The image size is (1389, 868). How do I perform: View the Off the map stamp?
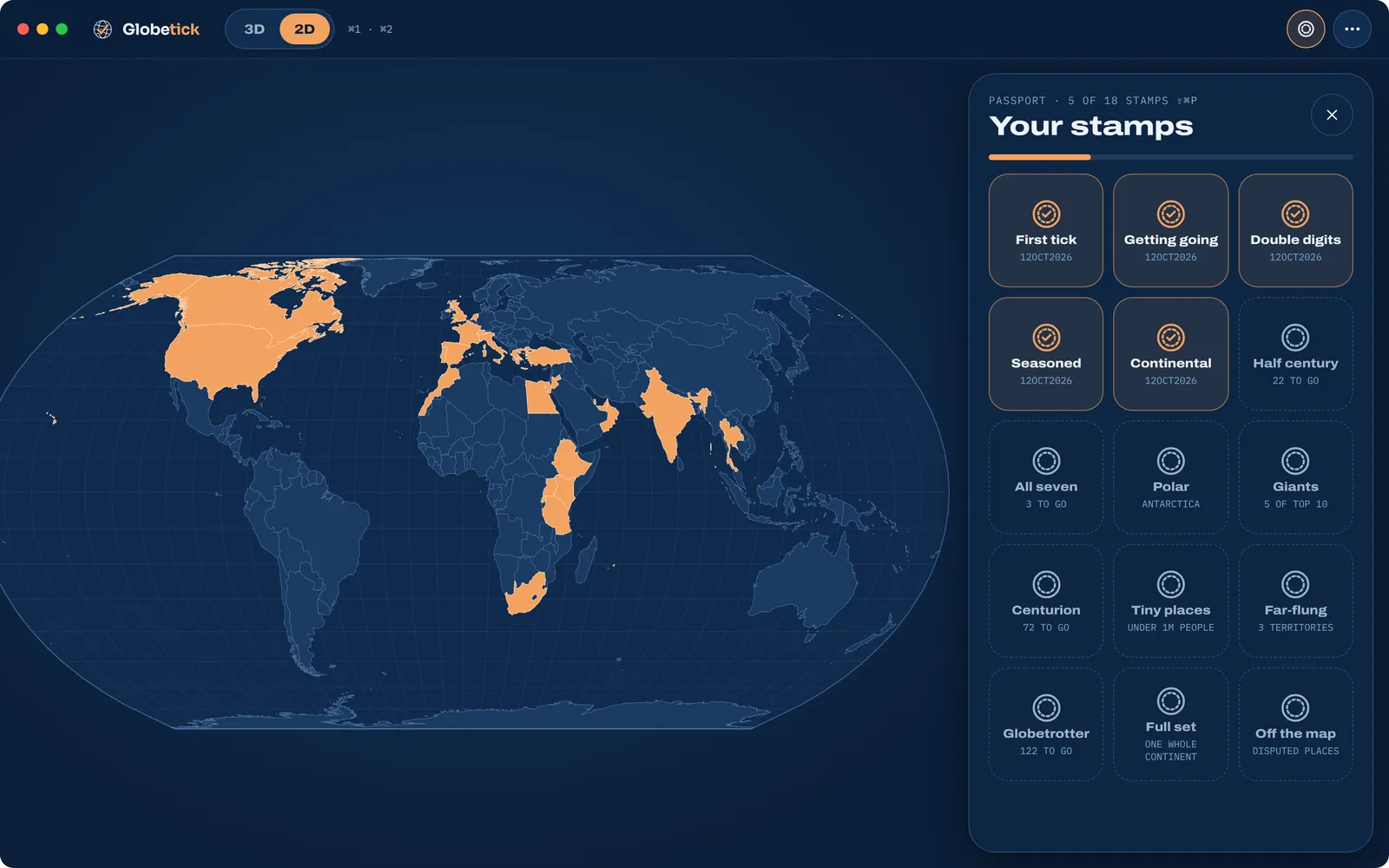1295,724
